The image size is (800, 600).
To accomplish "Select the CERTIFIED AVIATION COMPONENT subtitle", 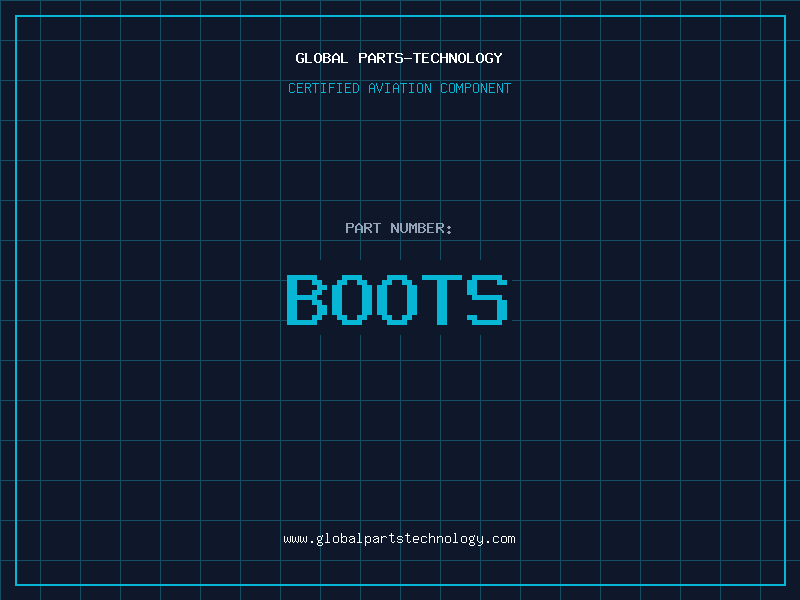I will tap(399, 88).
